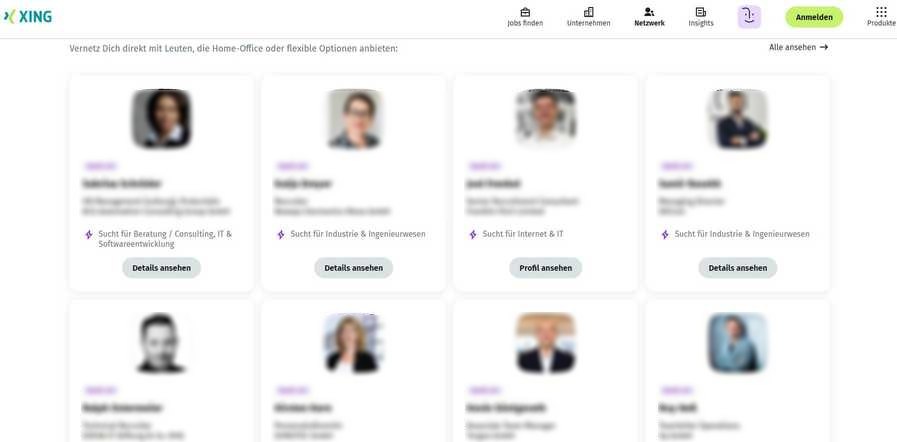
Task: Click lightning icon beside Beratung / Consulting text
Action: pyautogui.click(x=89, y=234)
